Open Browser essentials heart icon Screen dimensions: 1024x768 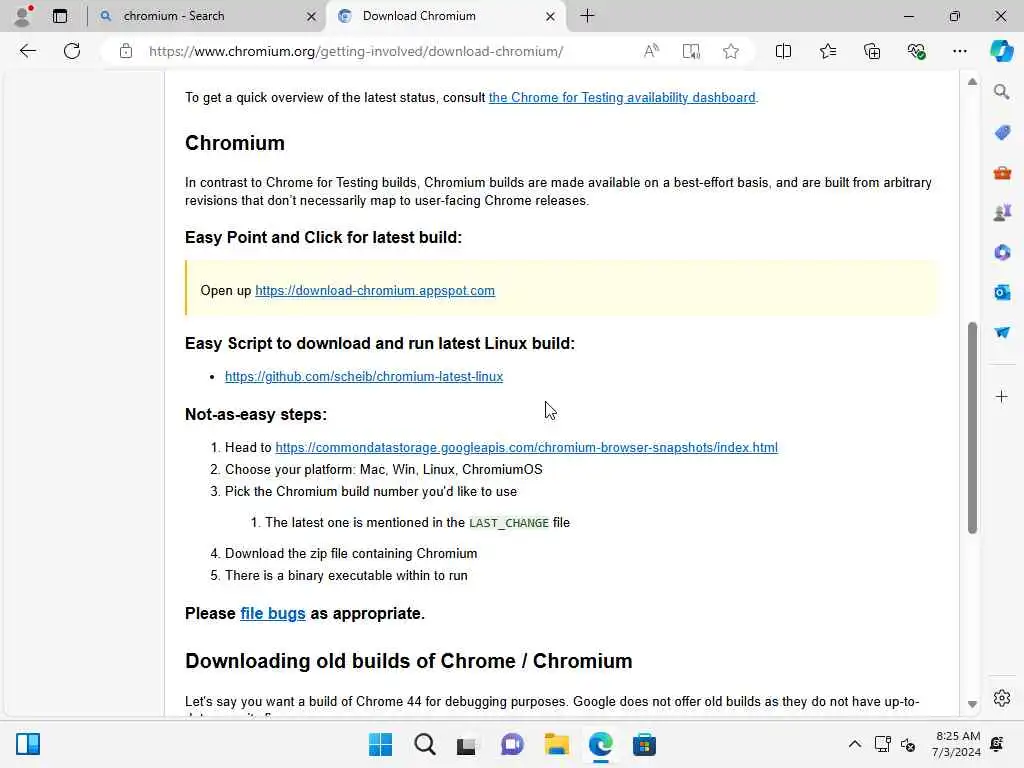[916, 51]
